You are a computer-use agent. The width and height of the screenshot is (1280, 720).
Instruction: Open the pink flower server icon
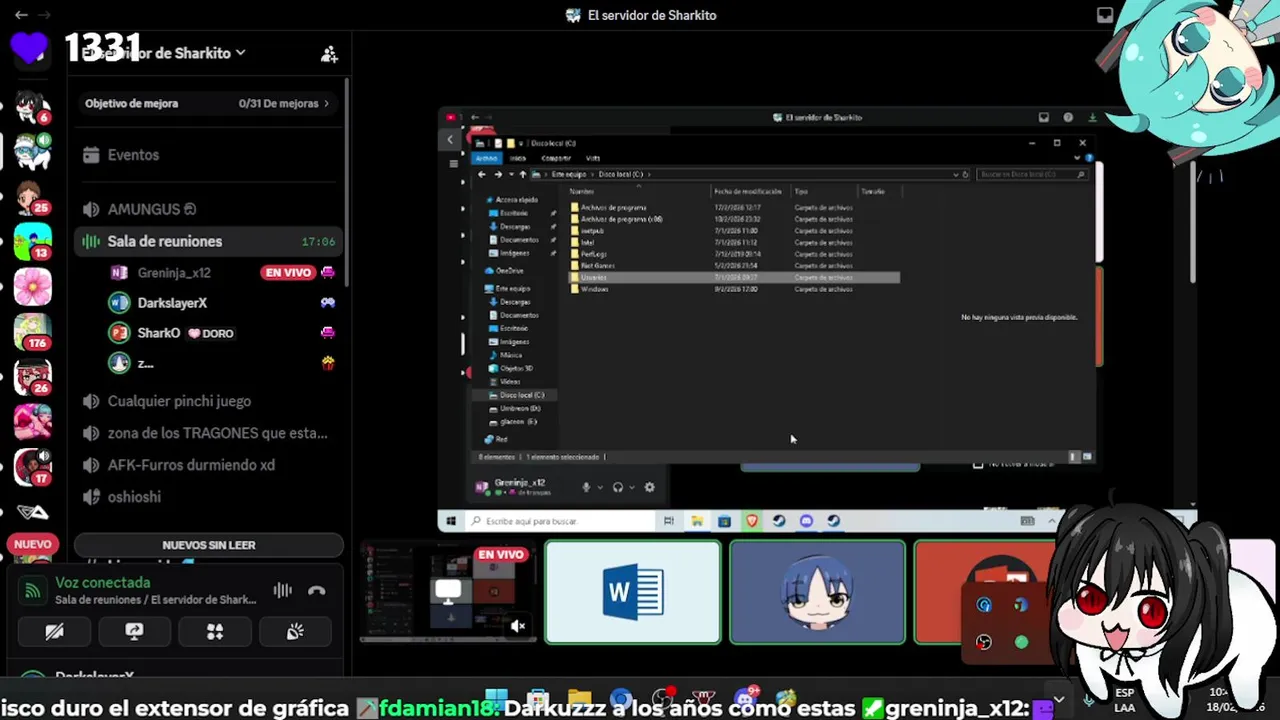(x=32, y=286)
